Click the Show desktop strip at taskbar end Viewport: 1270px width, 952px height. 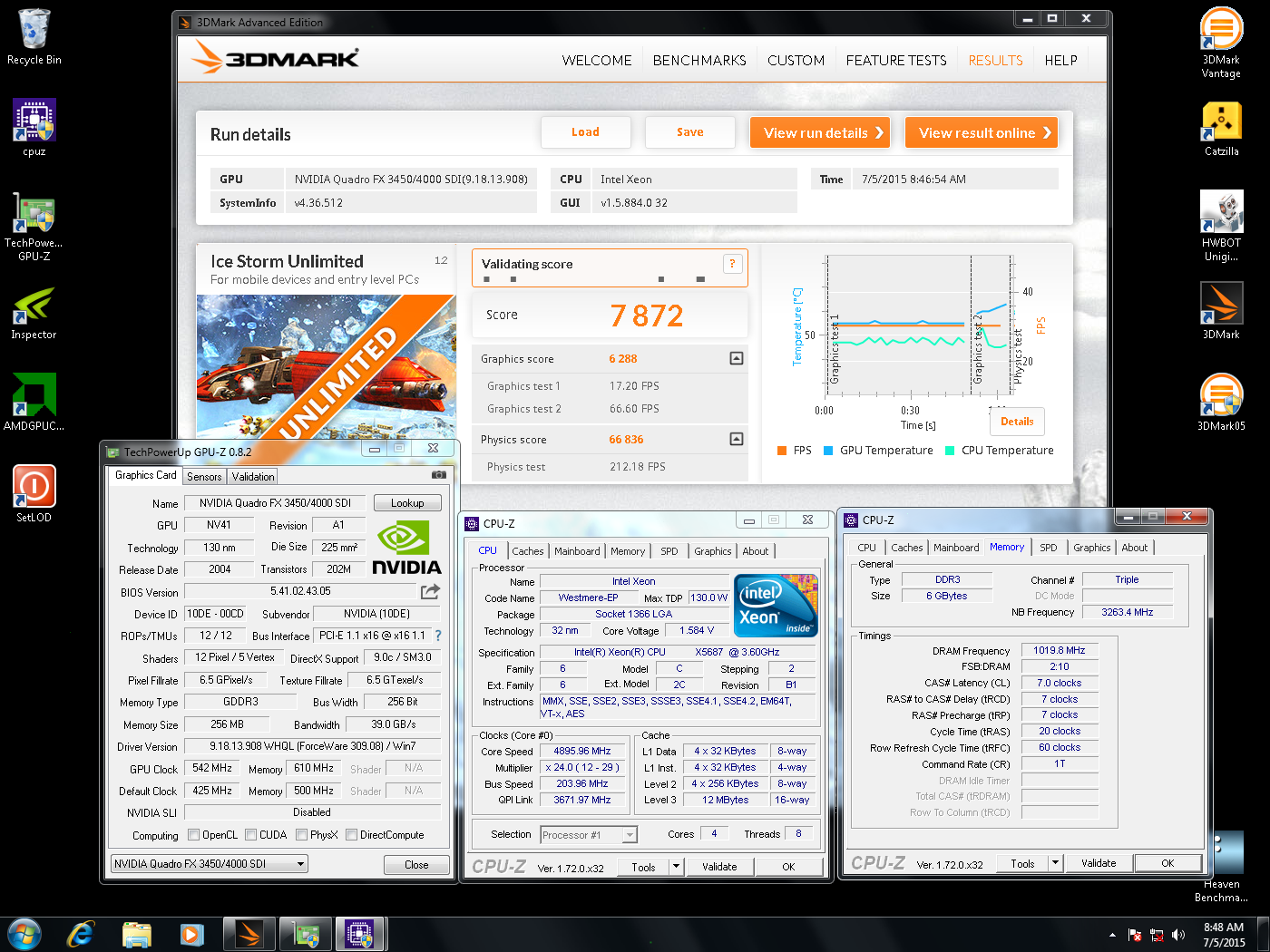tap(1264, 935)
